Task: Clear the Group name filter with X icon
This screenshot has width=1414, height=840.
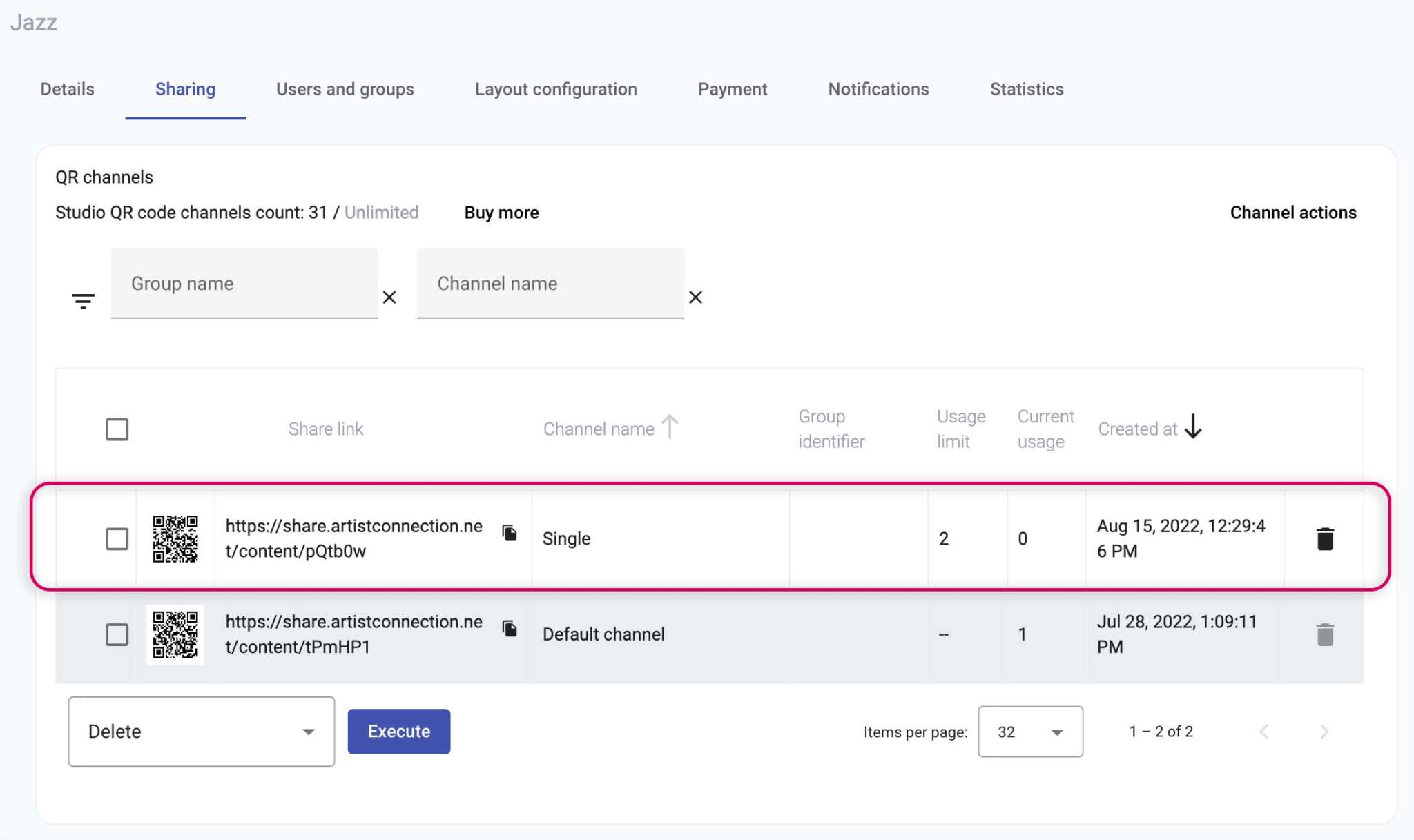Action: pos(390,297)
